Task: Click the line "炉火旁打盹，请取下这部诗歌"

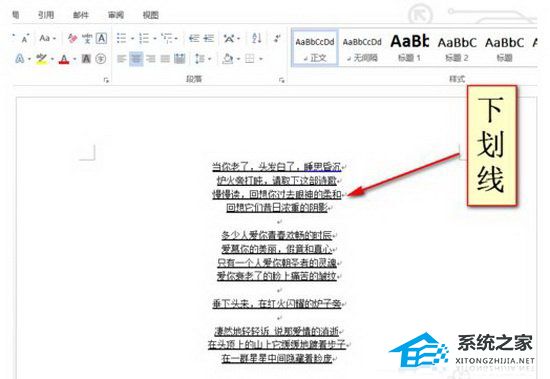Action: pos(276,180)
